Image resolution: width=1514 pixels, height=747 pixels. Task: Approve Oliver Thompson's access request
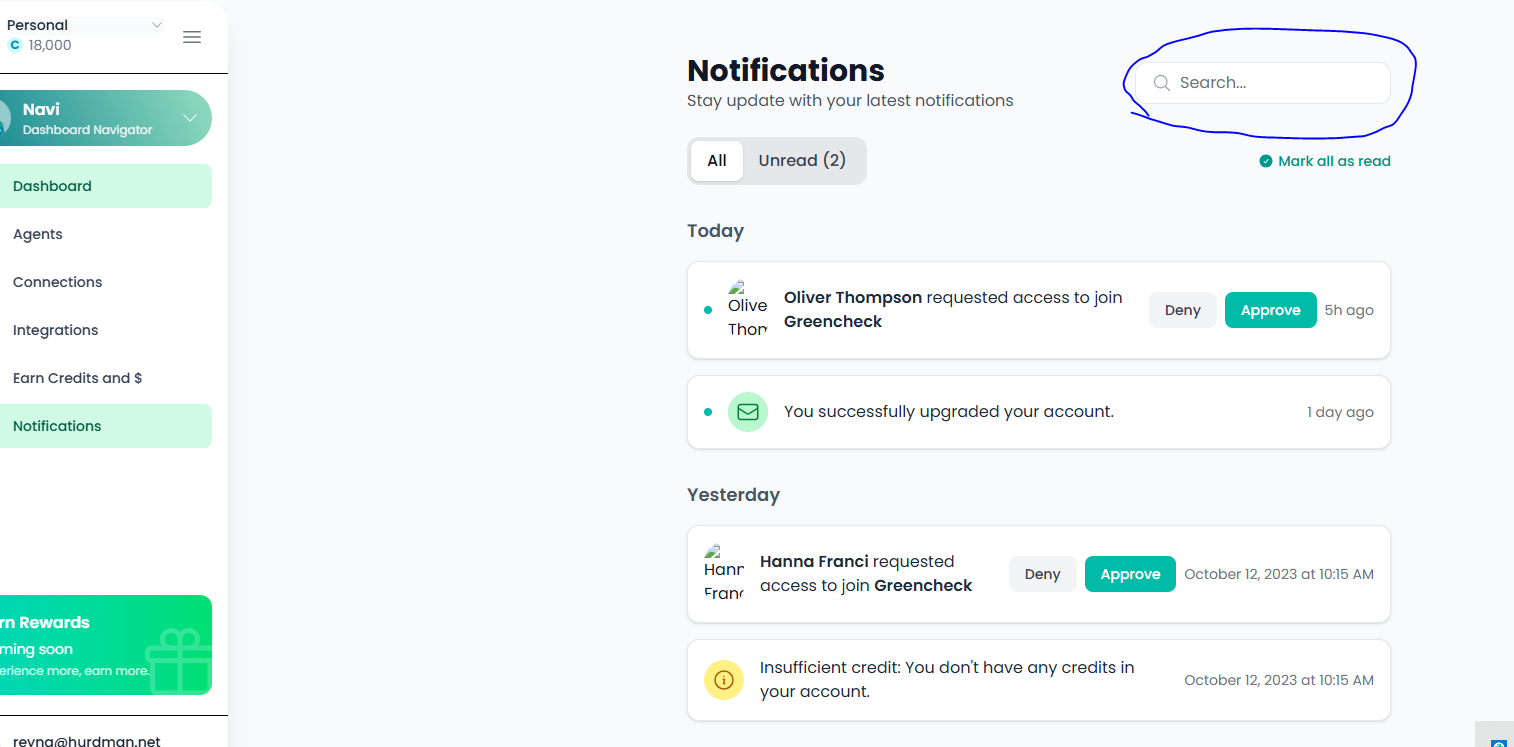tap(1271, 310)
